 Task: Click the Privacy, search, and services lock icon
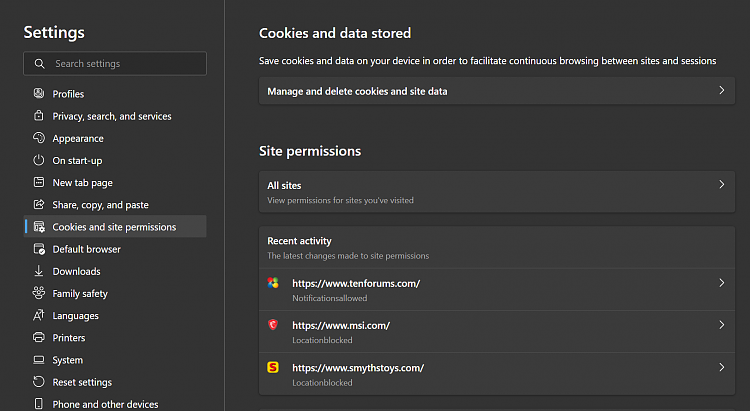coord(39,115)
